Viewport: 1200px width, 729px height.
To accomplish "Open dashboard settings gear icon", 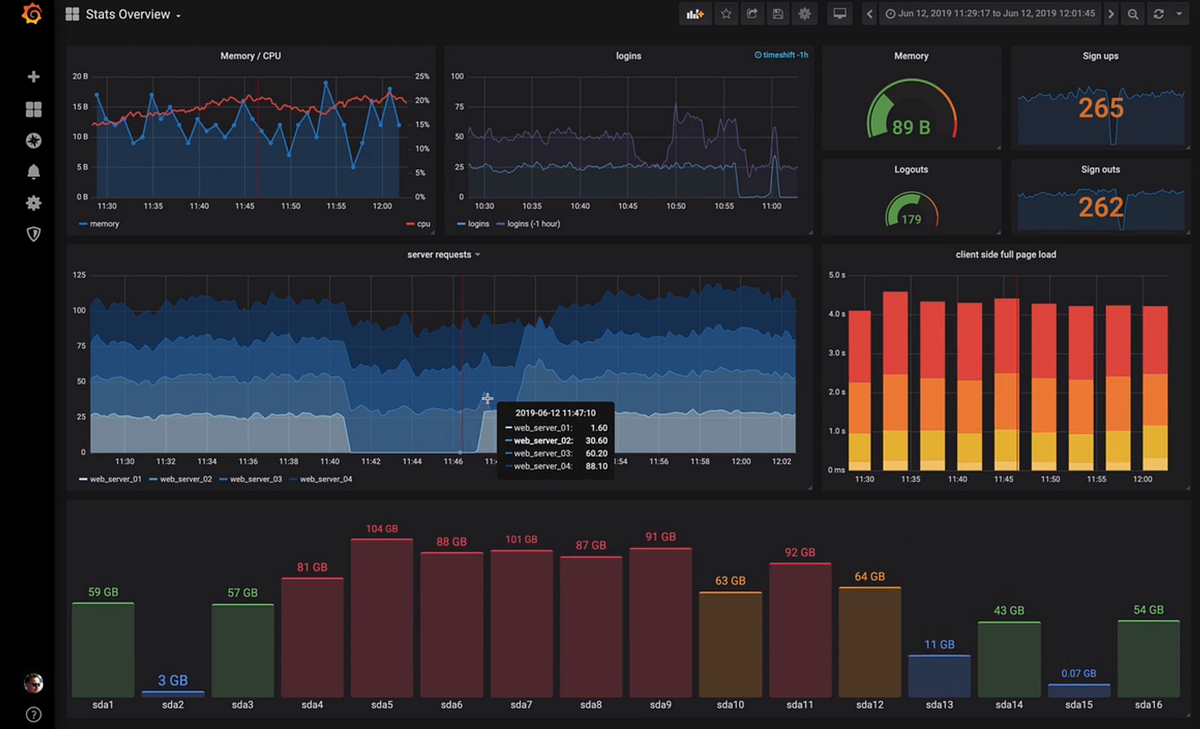I will 805,14.
